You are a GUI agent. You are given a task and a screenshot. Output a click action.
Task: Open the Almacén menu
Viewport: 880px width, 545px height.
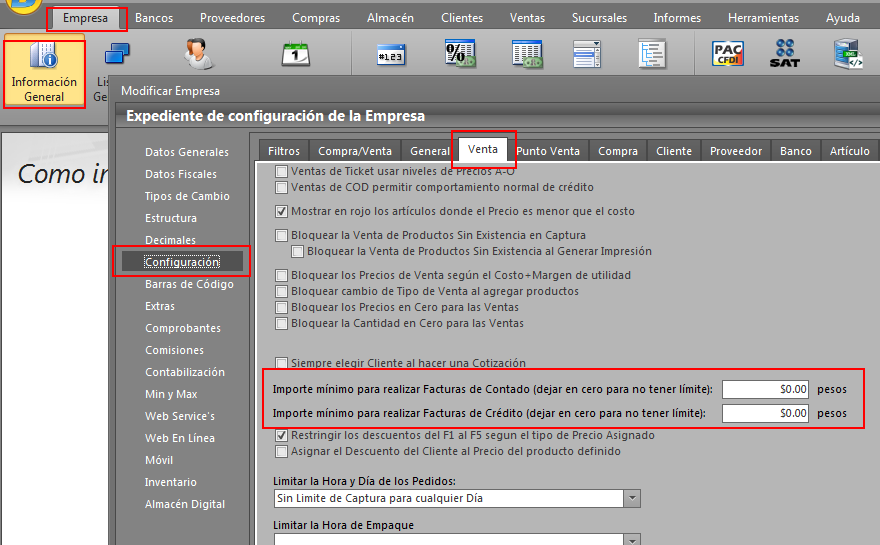coord(390,18)
